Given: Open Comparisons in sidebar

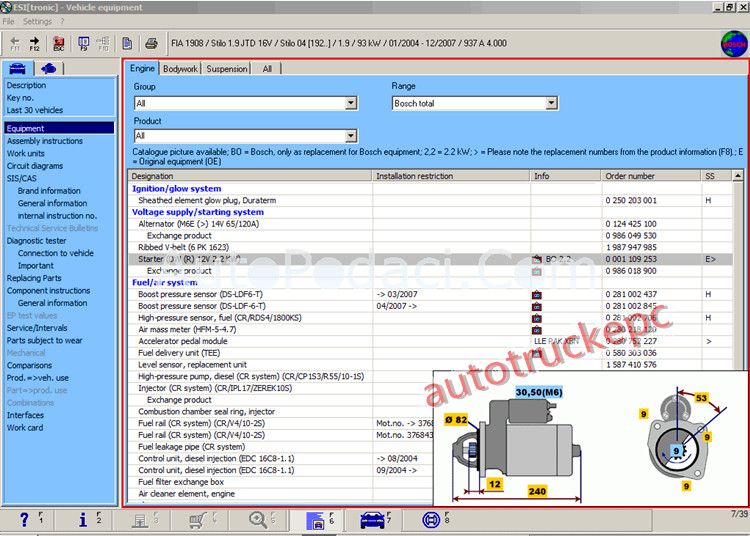Looking at the screenshot, I should coord(29,365).
